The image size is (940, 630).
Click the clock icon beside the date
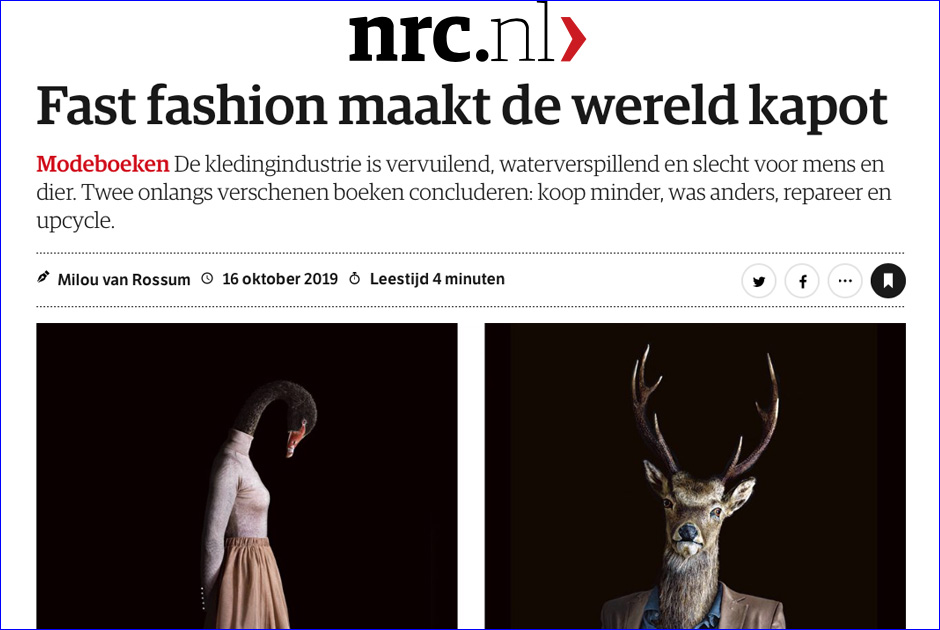tap(207, 278)
